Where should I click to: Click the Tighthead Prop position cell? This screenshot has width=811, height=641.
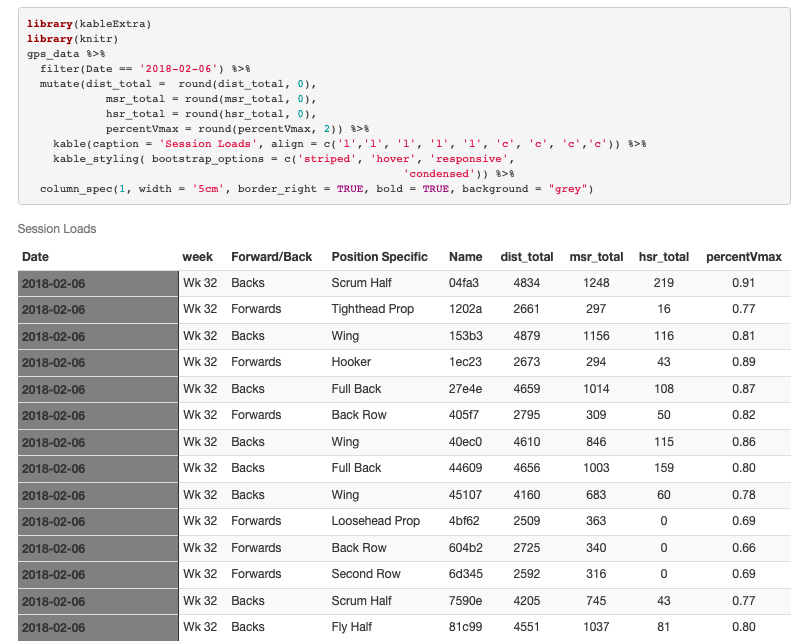372,309
